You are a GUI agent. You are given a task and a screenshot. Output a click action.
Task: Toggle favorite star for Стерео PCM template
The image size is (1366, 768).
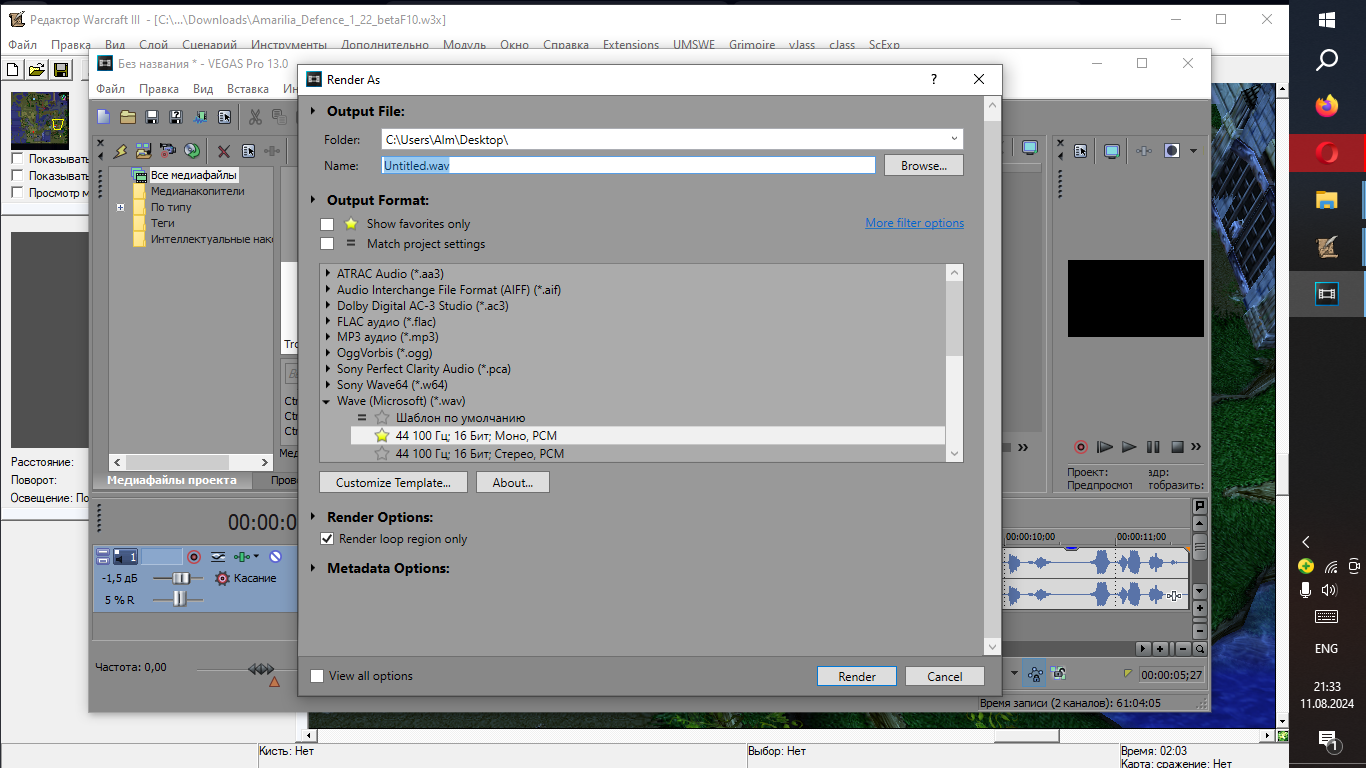tap(381, 454)
